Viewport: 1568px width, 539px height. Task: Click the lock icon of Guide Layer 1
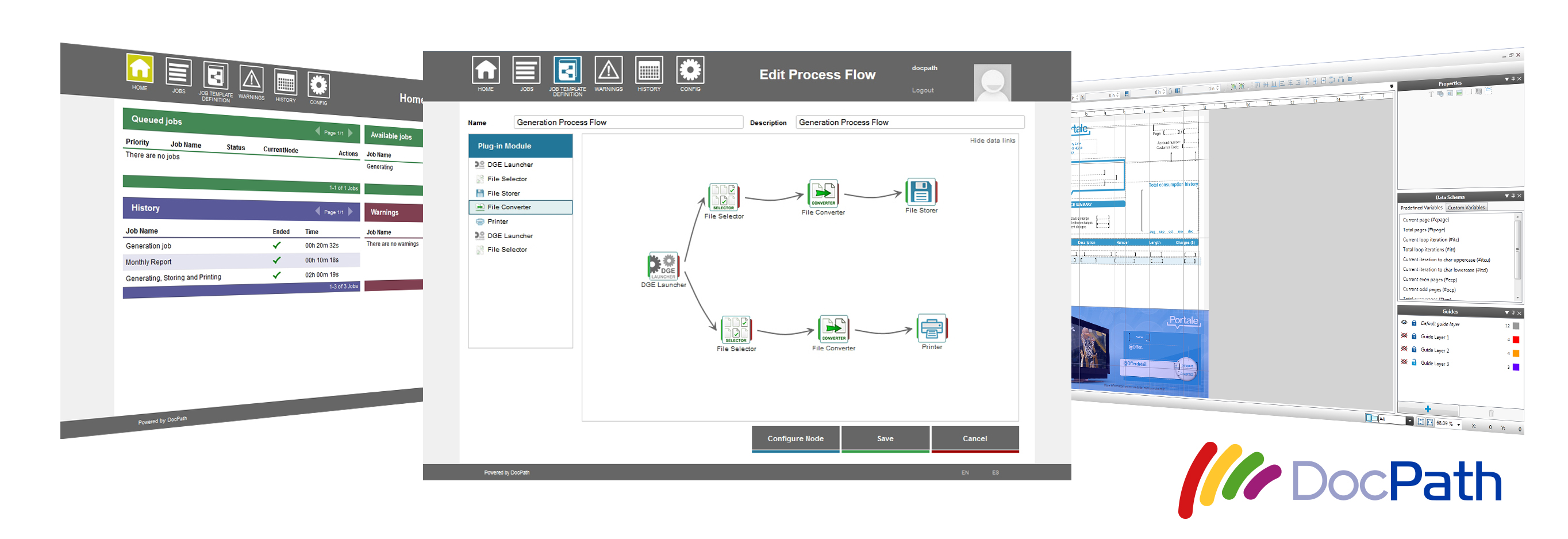tap(1414, 336)
